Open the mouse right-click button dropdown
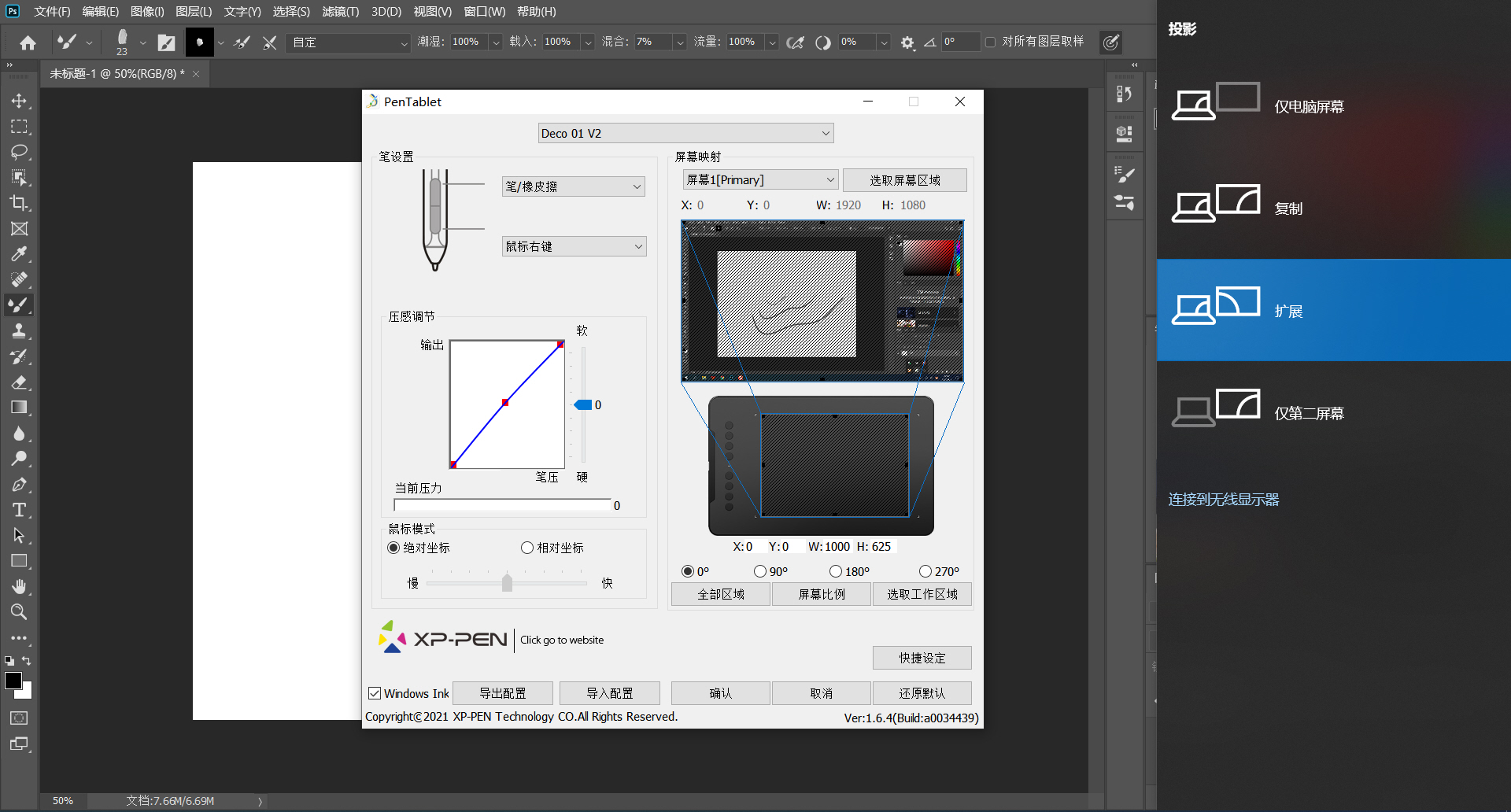Viewport: 1511px width, 812px height. [574, 246]
